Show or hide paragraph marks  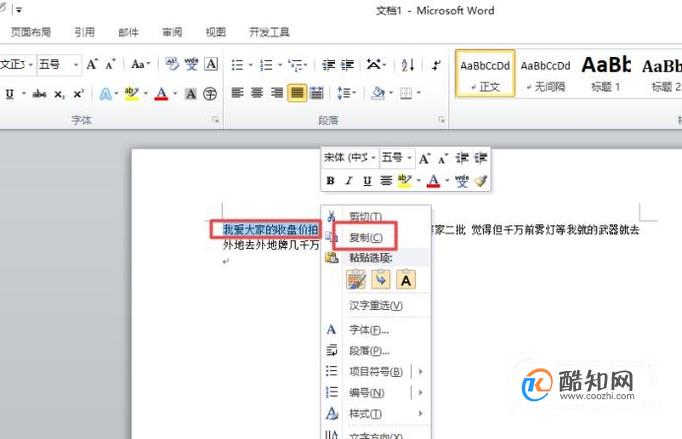[436, 65]
